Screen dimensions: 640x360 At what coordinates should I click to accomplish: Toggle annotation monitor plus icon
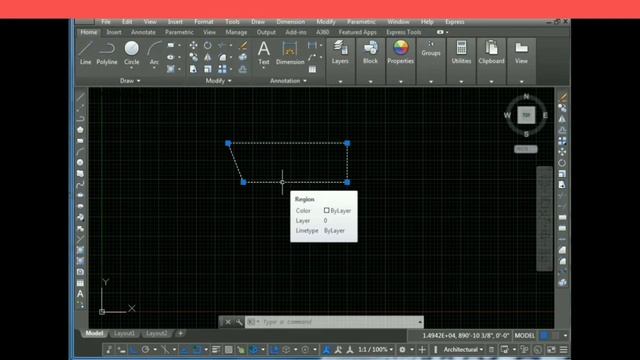point(422,350)
